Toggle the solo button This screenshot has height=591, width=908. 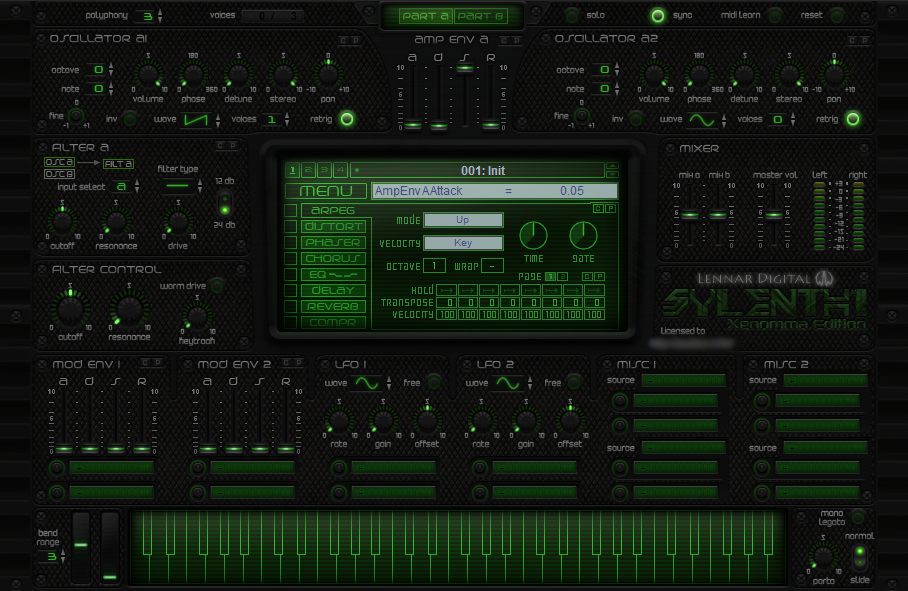pos(572,15)
